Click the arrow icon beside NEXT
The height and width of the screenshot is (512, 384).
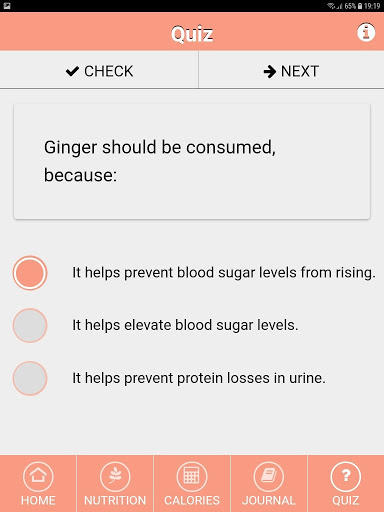pos(269,71)
